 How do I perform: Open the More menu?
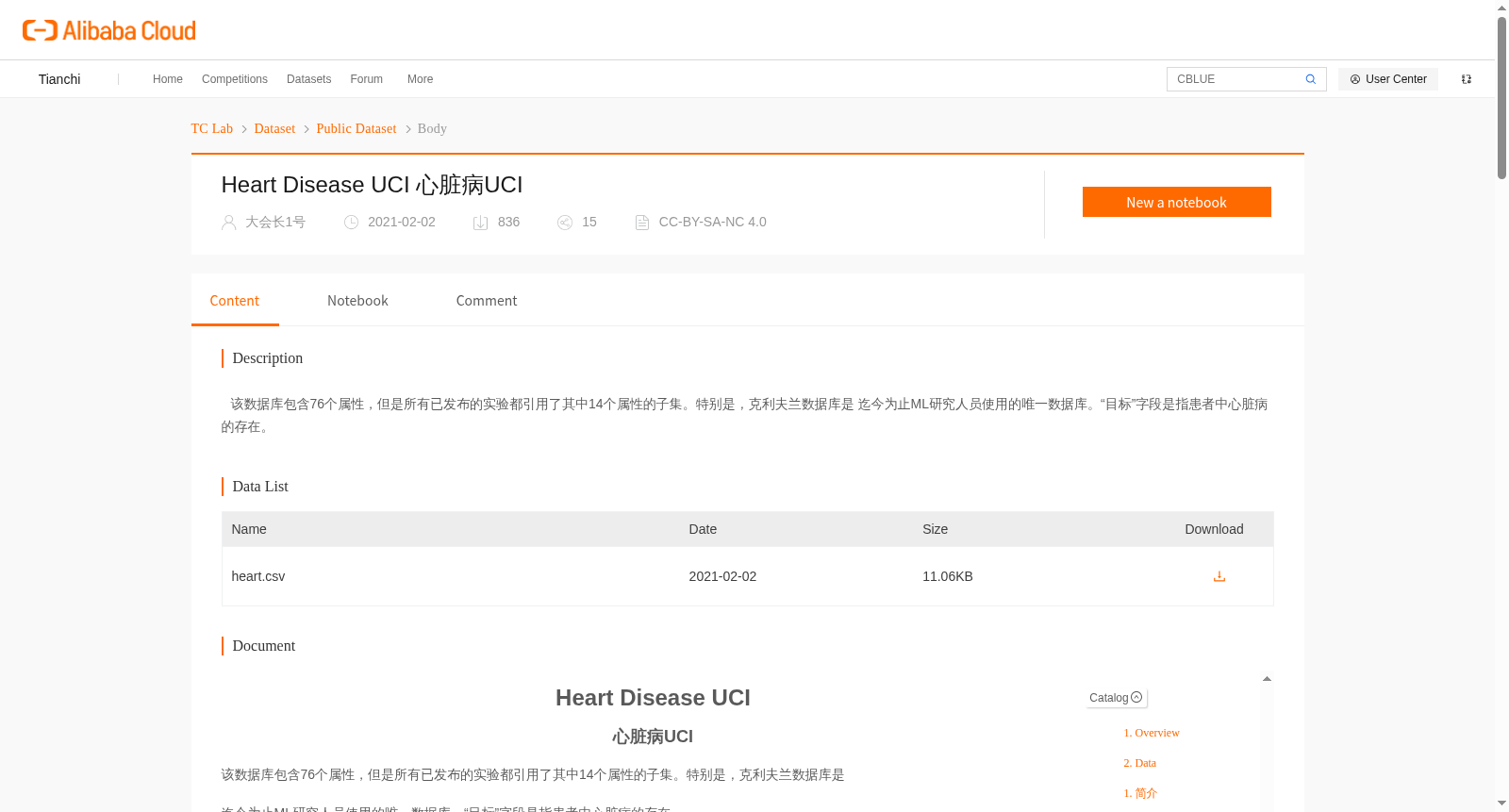[x=421, y=79]
